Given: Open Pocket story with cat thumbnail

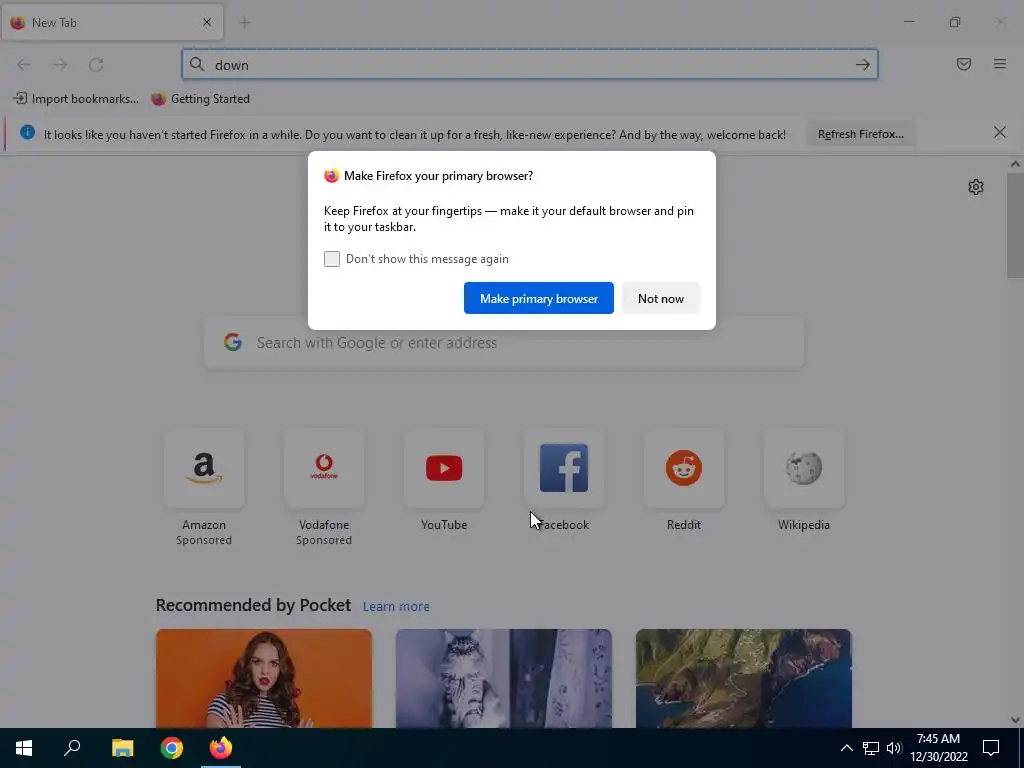Looking at the screenshot, I should click(x=504, y=679).
